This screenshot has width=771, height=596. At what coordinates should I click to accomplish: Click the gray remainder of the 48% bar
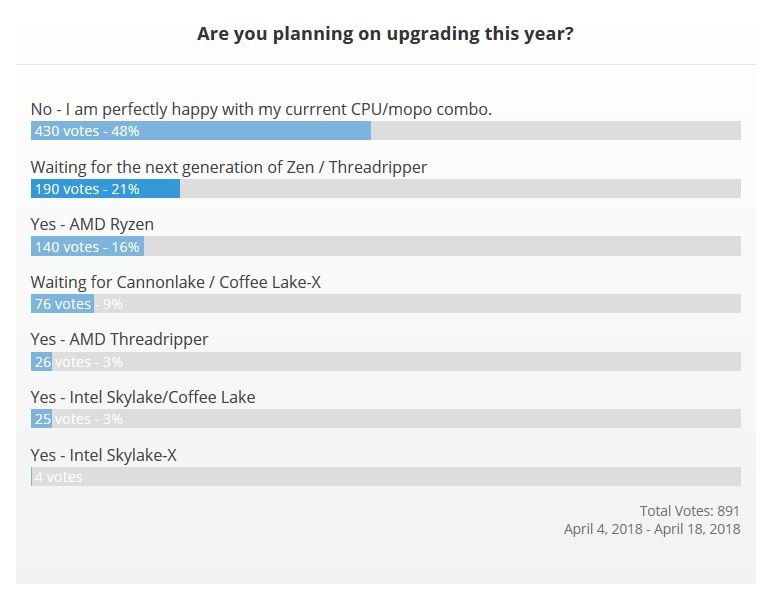click(556, 131)
